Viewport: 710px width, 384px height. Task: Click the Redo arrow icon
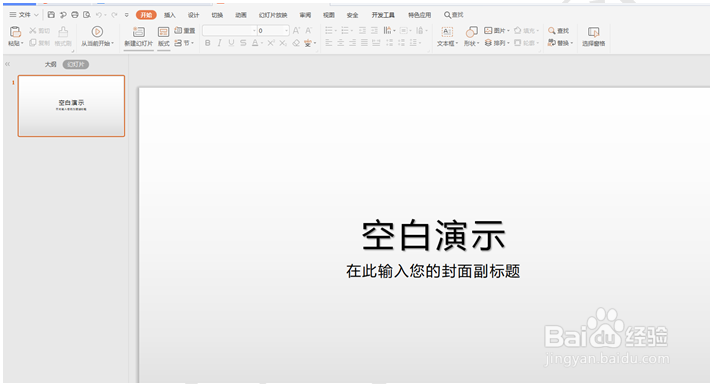pos(114,15)
